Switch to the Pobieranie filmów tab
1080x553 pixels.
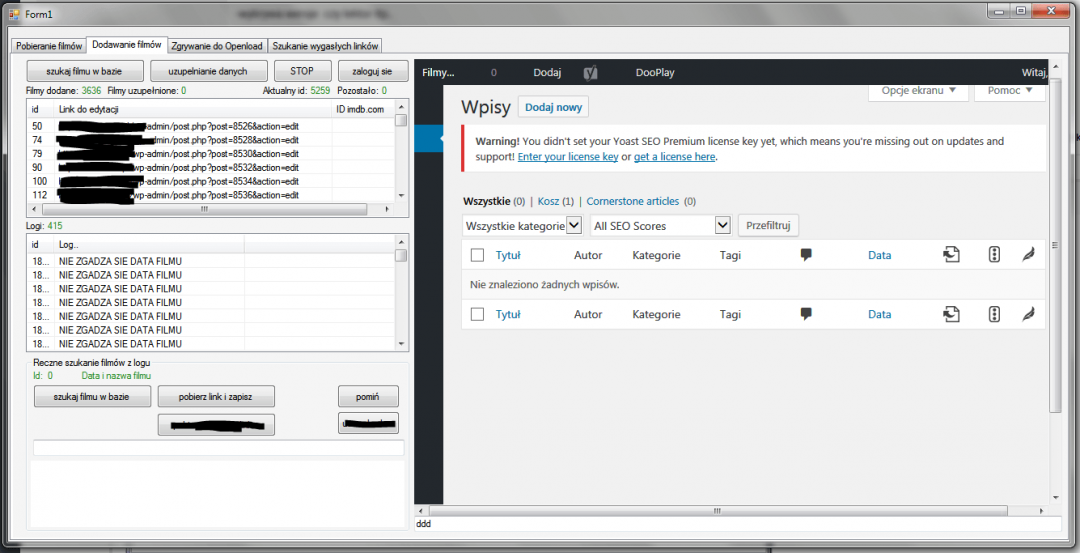(x=49, y=46)
